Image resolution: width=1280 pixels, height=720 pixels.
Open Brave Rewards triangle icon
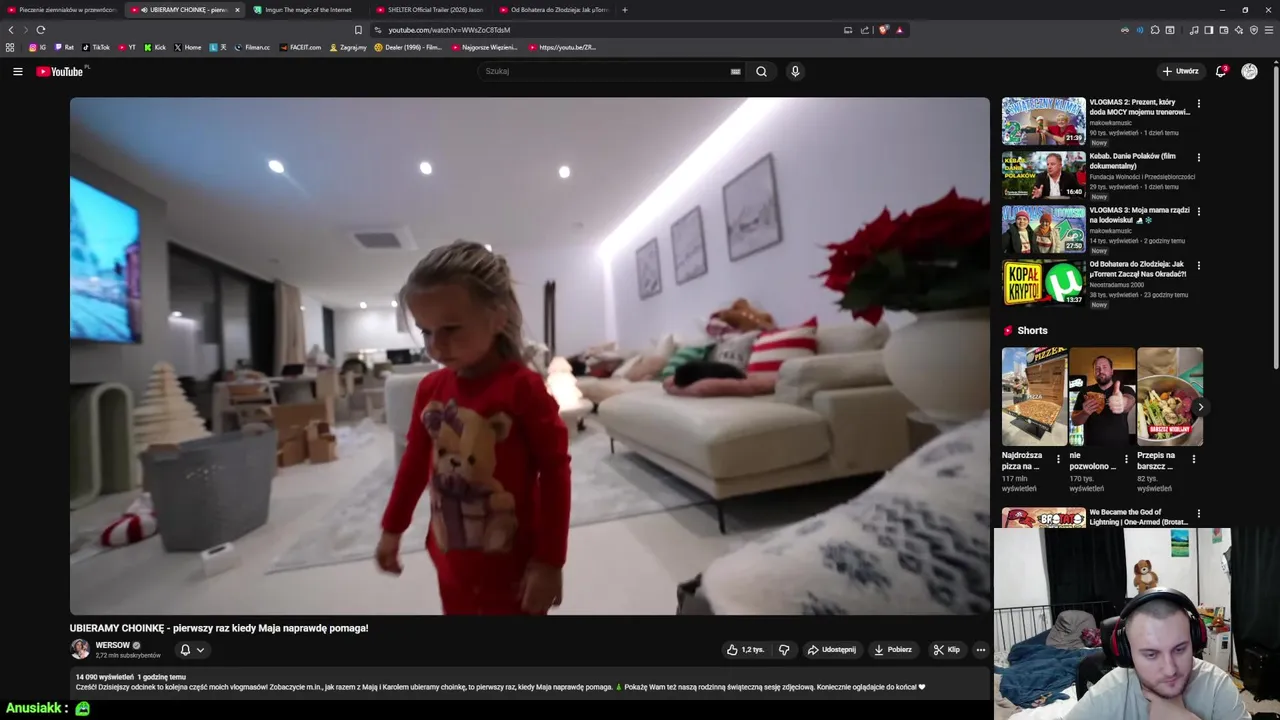pyautogui.click(x=899, y=30)
